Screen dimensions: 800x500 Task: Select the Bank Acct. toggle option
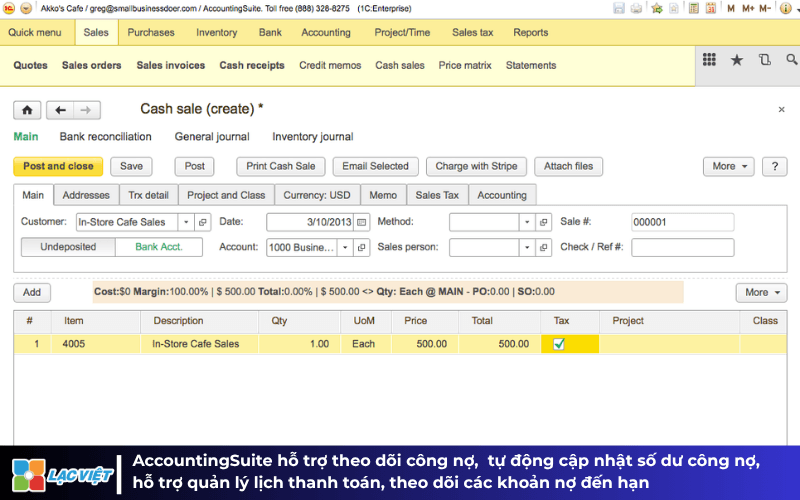click(x=159, y=247)
